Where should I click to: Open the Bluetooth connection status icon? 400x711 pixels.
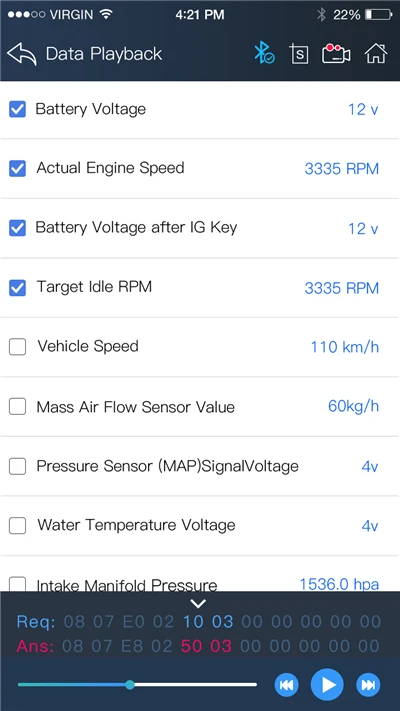coord(263,53)
